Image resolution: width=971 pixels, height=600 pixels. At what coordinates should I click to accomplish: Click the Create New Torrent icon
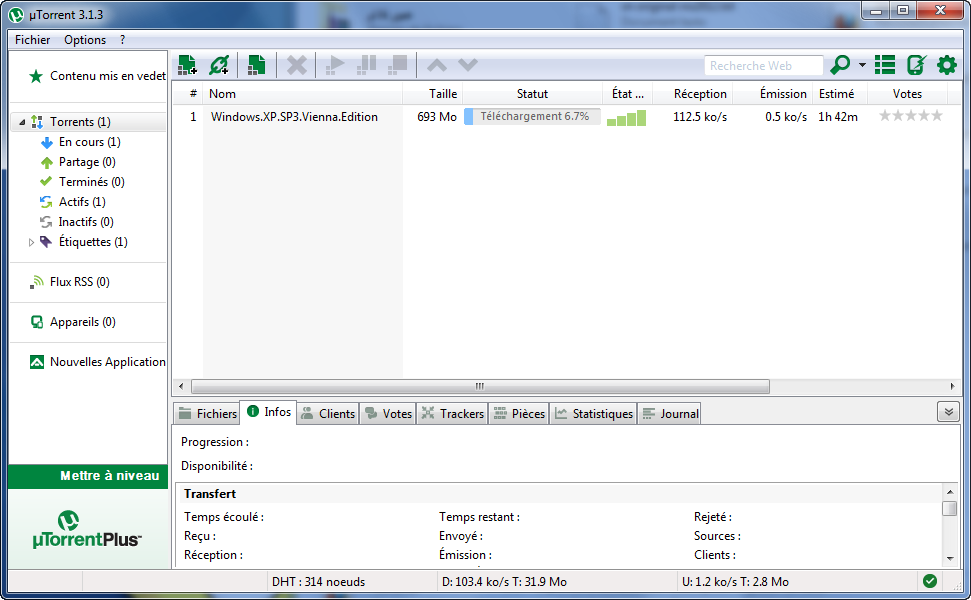click(256, 65)
